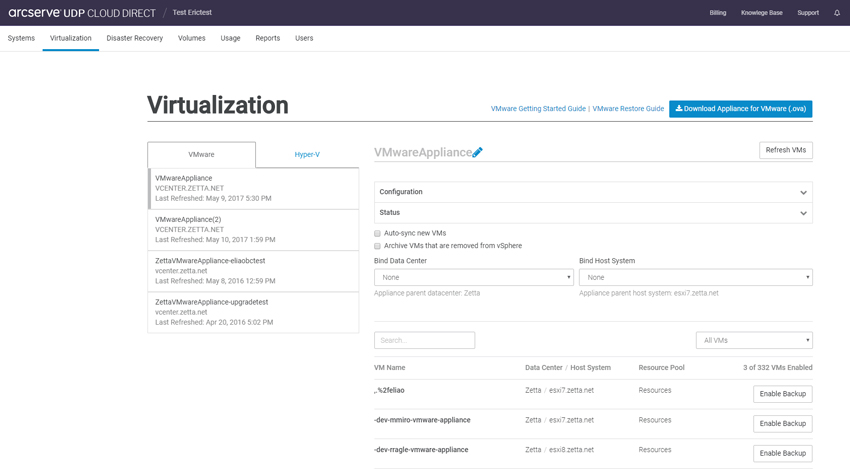Click the Resource Pool column header
The image size is (850, 469).
661,368
